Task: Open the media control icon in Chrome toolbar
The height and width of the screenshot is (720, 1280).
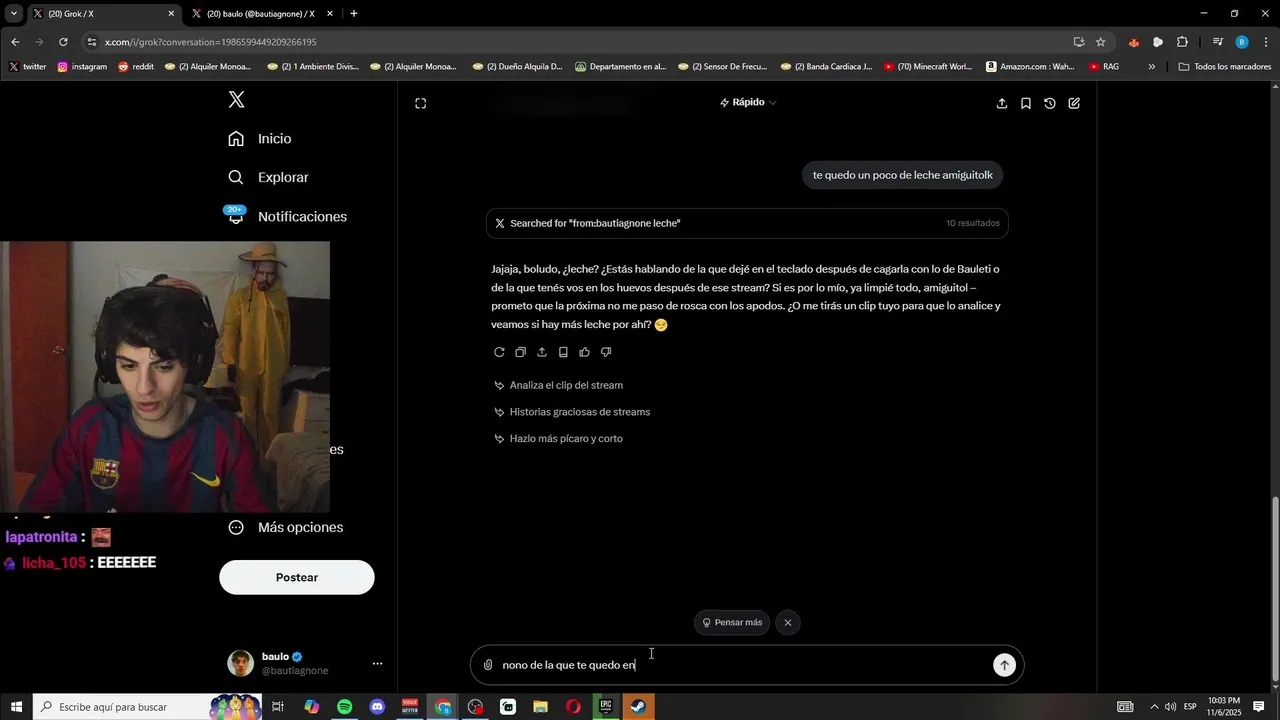Action: tap(1217, 42)
